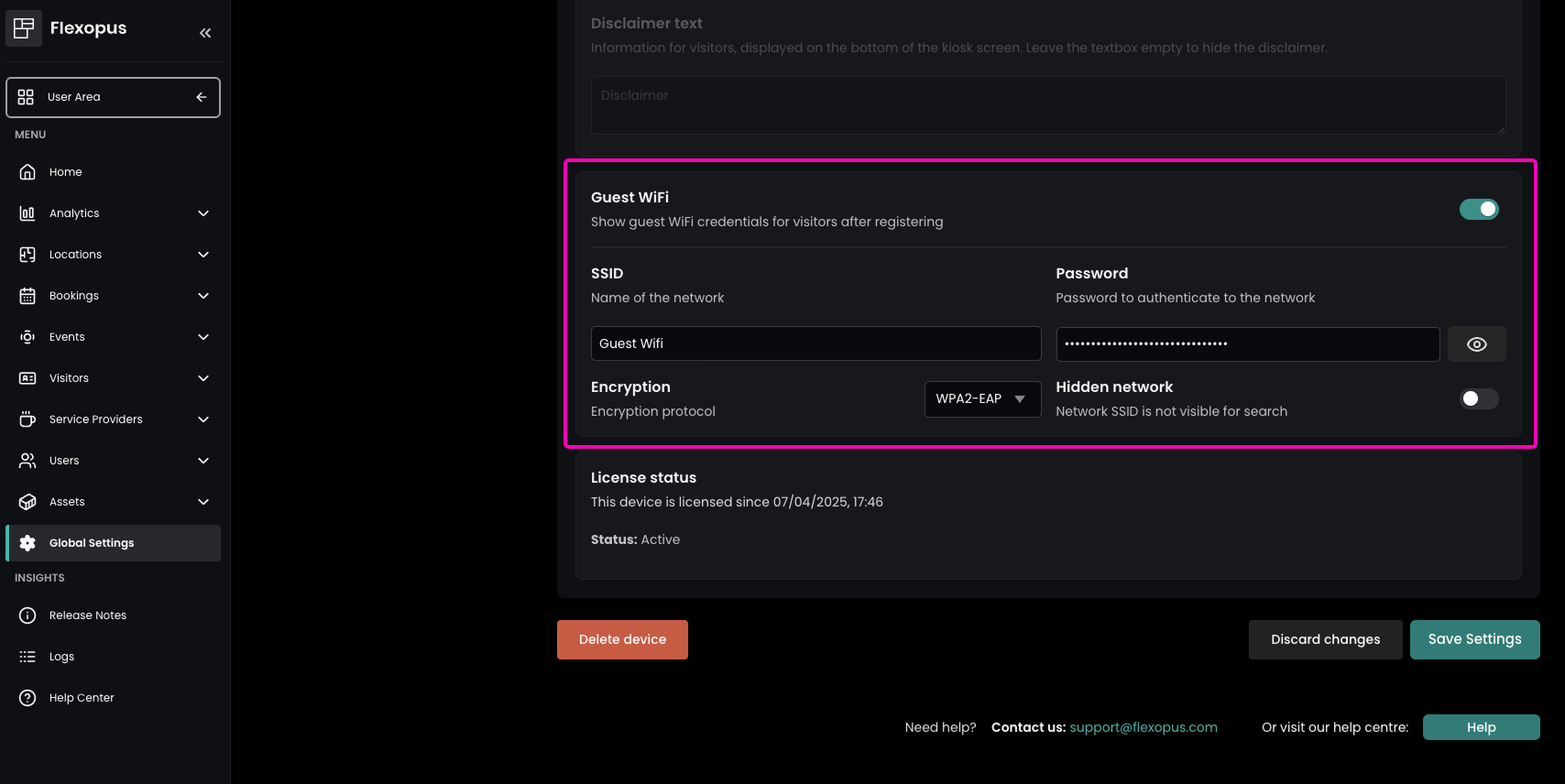The height and width of the screenshot is (784, 1565).
Task: Click the Flexopus logo icon
Action: point(24,28)
